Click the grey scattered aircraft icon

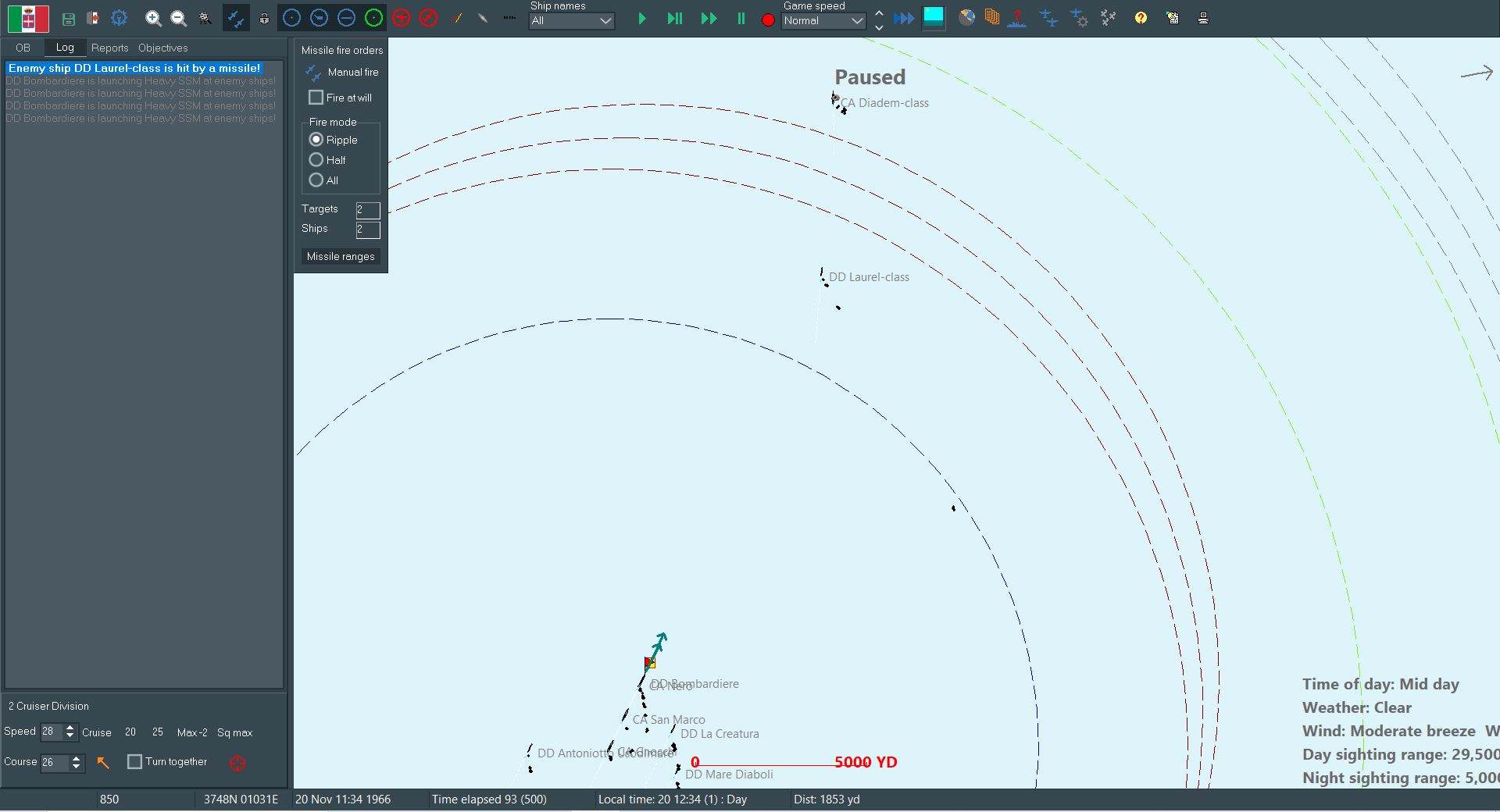pos(1109,18)
